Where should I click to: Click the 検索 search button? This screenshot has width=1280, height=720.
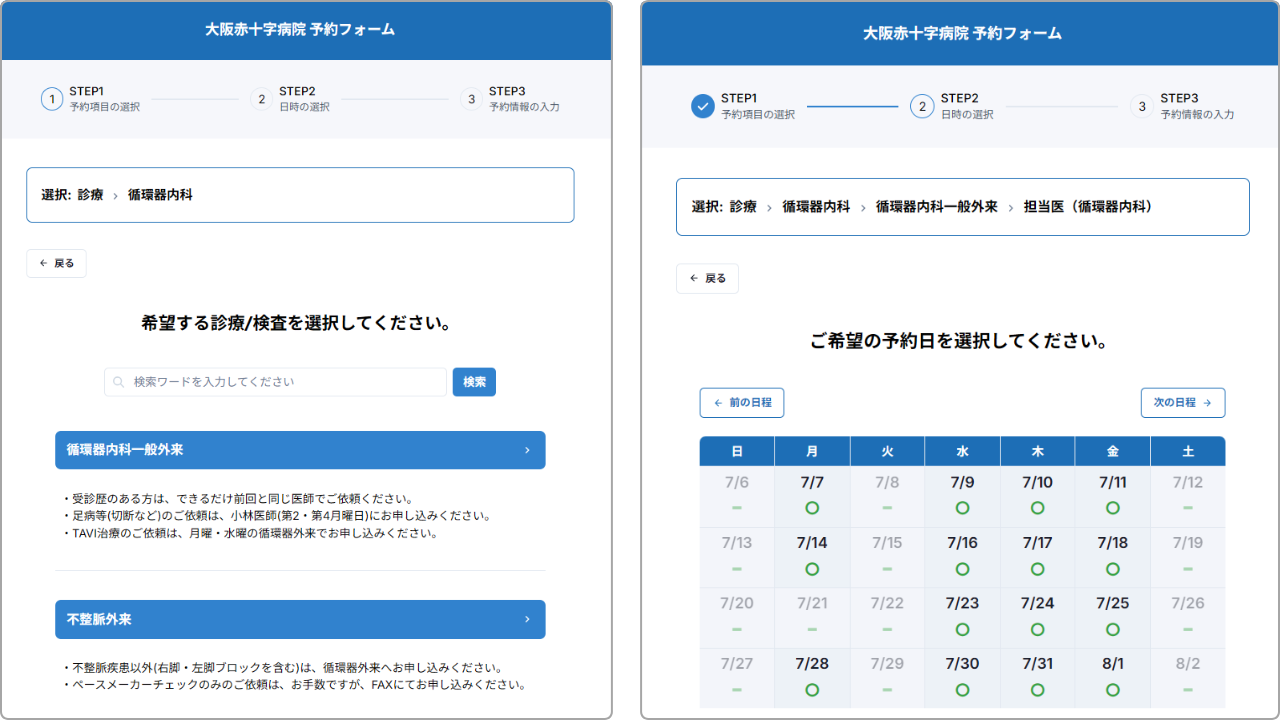(x=474, y=382)
